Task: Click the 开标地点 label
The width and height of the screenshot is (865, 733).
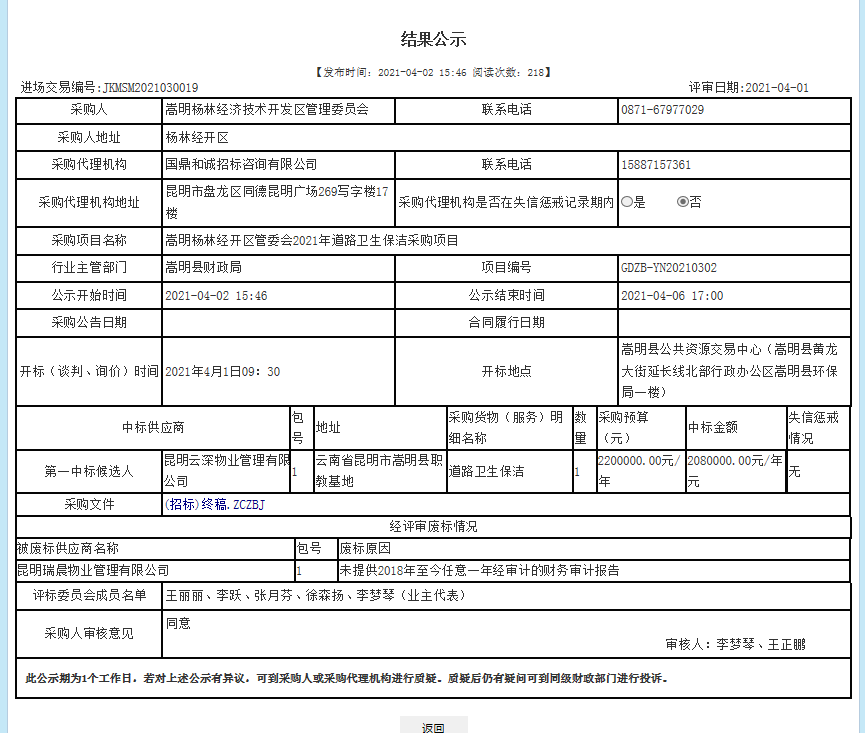Action: click(506, 371)
